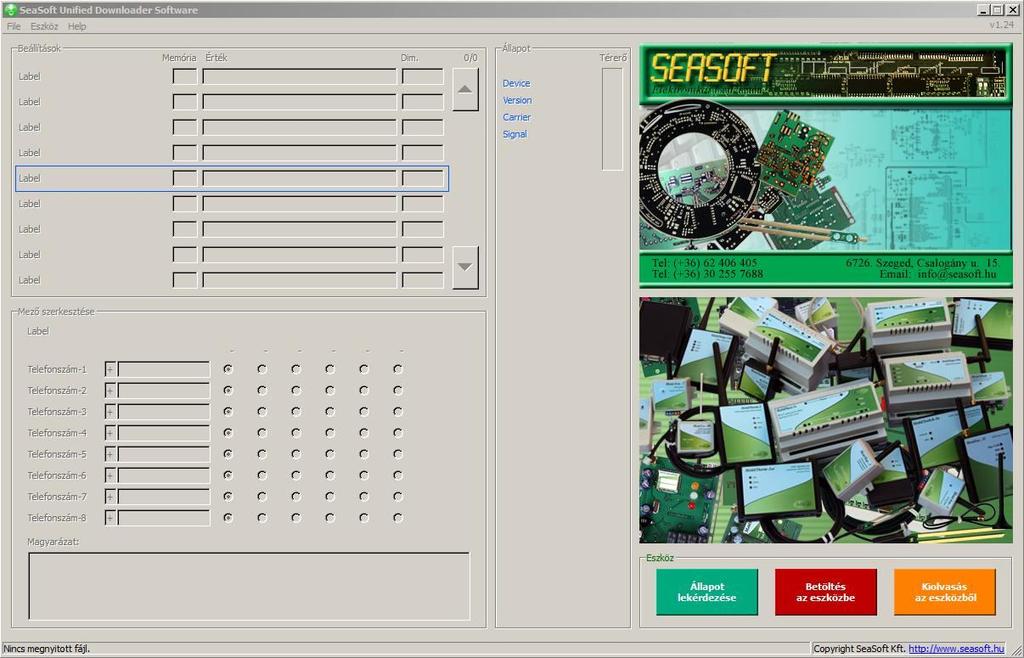
Task: Click the Térerő signal strength bar
Action: 612,119
